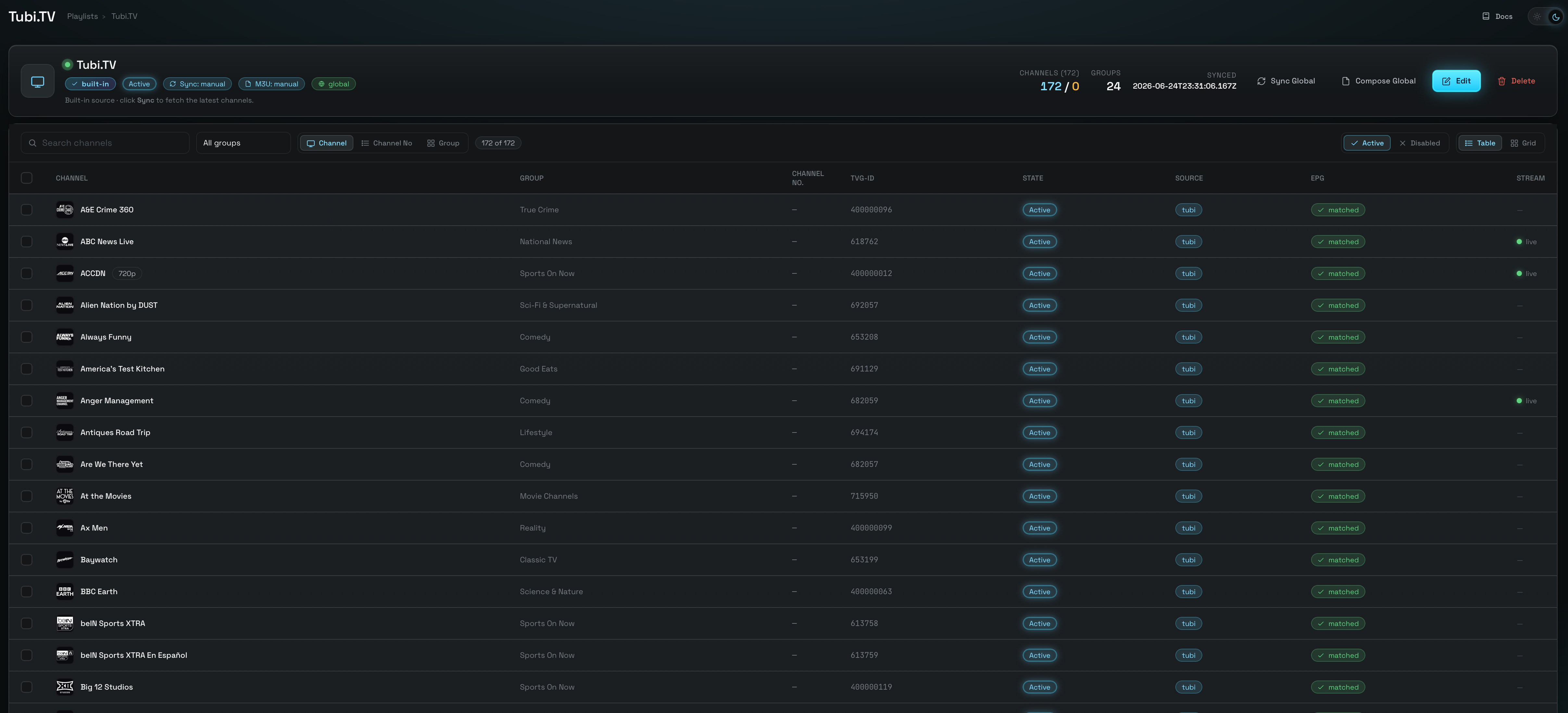Image resolution: width=1568 pixels, height=713 pixels.
Task: Click the beIN Sports XTRA En Español logo
Action: tap(65, 655)
